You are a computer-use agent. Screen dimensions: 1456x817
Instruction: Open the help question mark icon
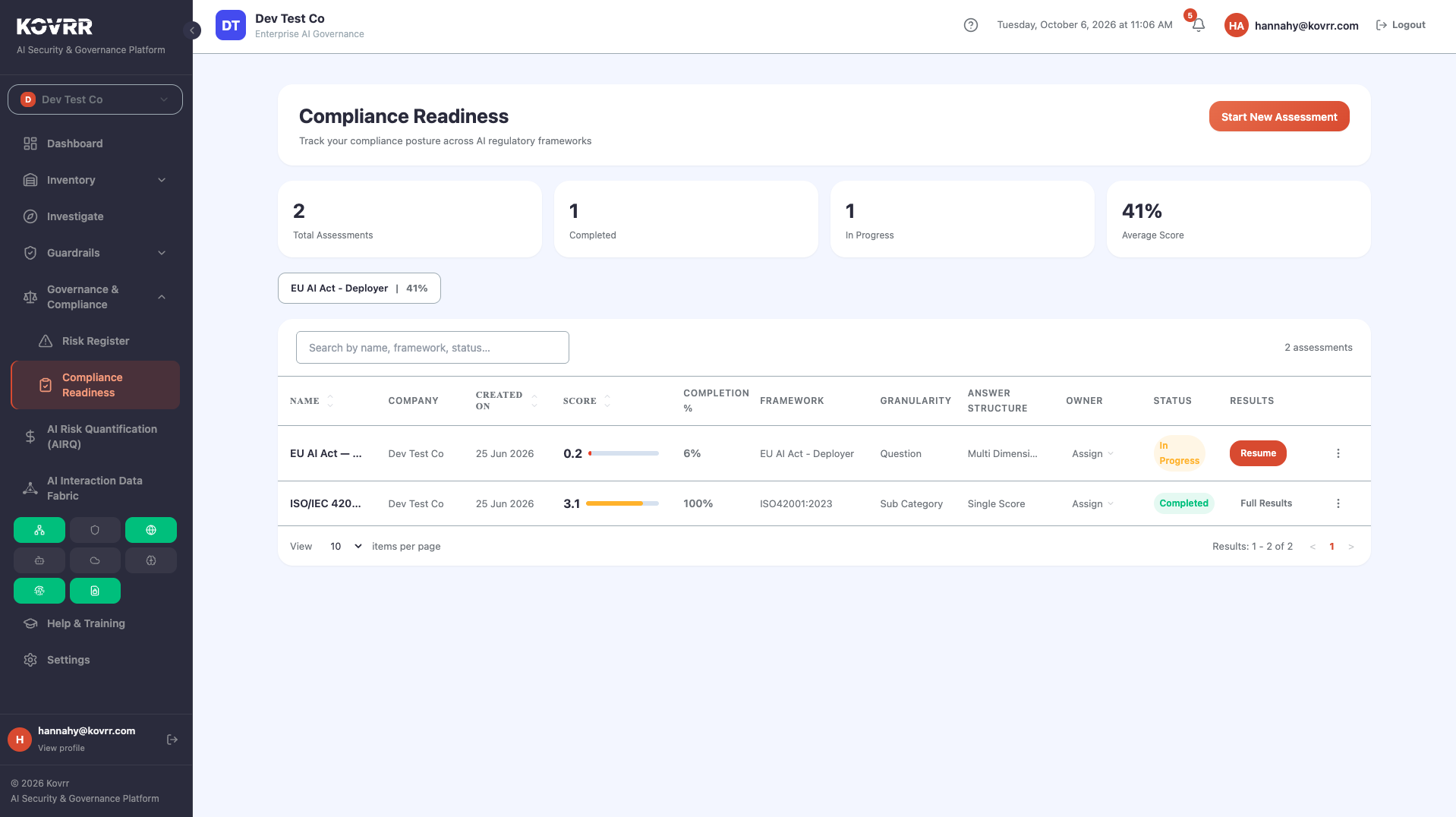(970, 25)
